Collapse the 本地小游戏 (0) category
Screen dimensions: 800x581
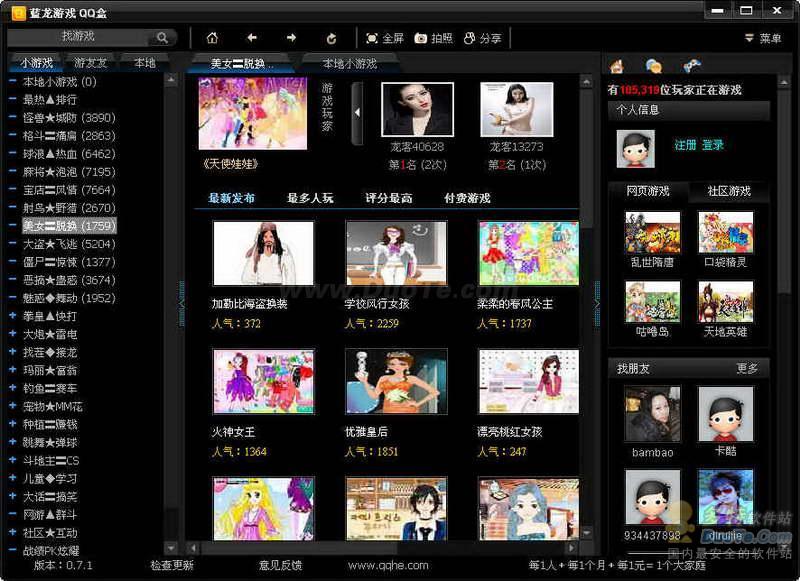click(13, 81)
